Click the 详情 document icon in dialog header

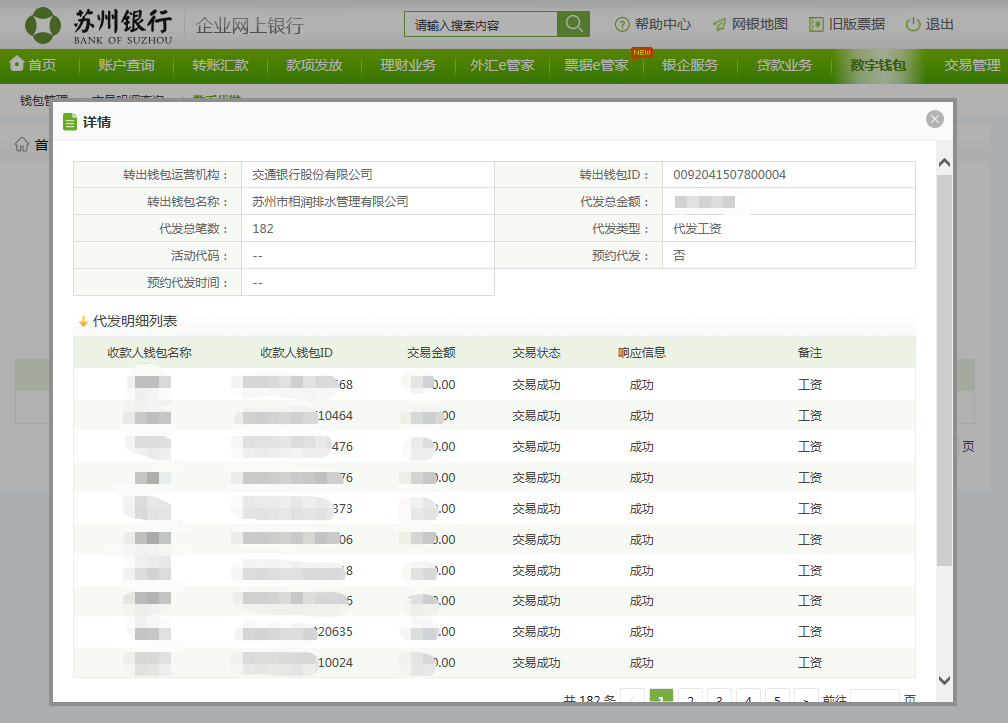point(70,122)
